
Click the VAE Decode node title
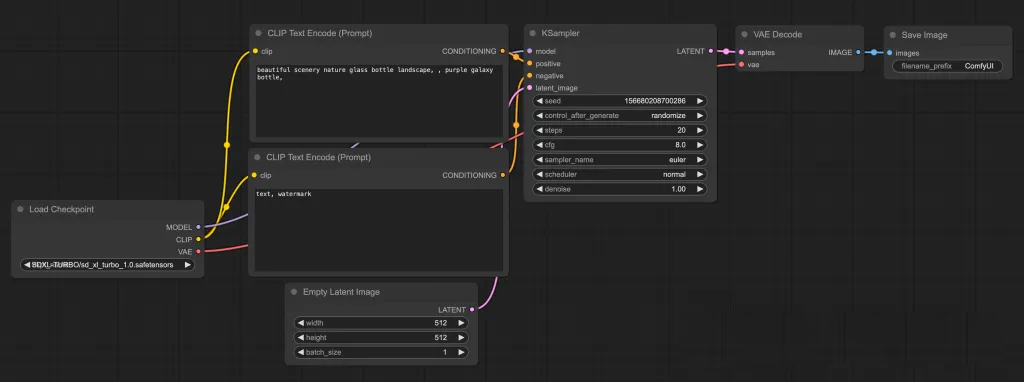tap(777, 35)
